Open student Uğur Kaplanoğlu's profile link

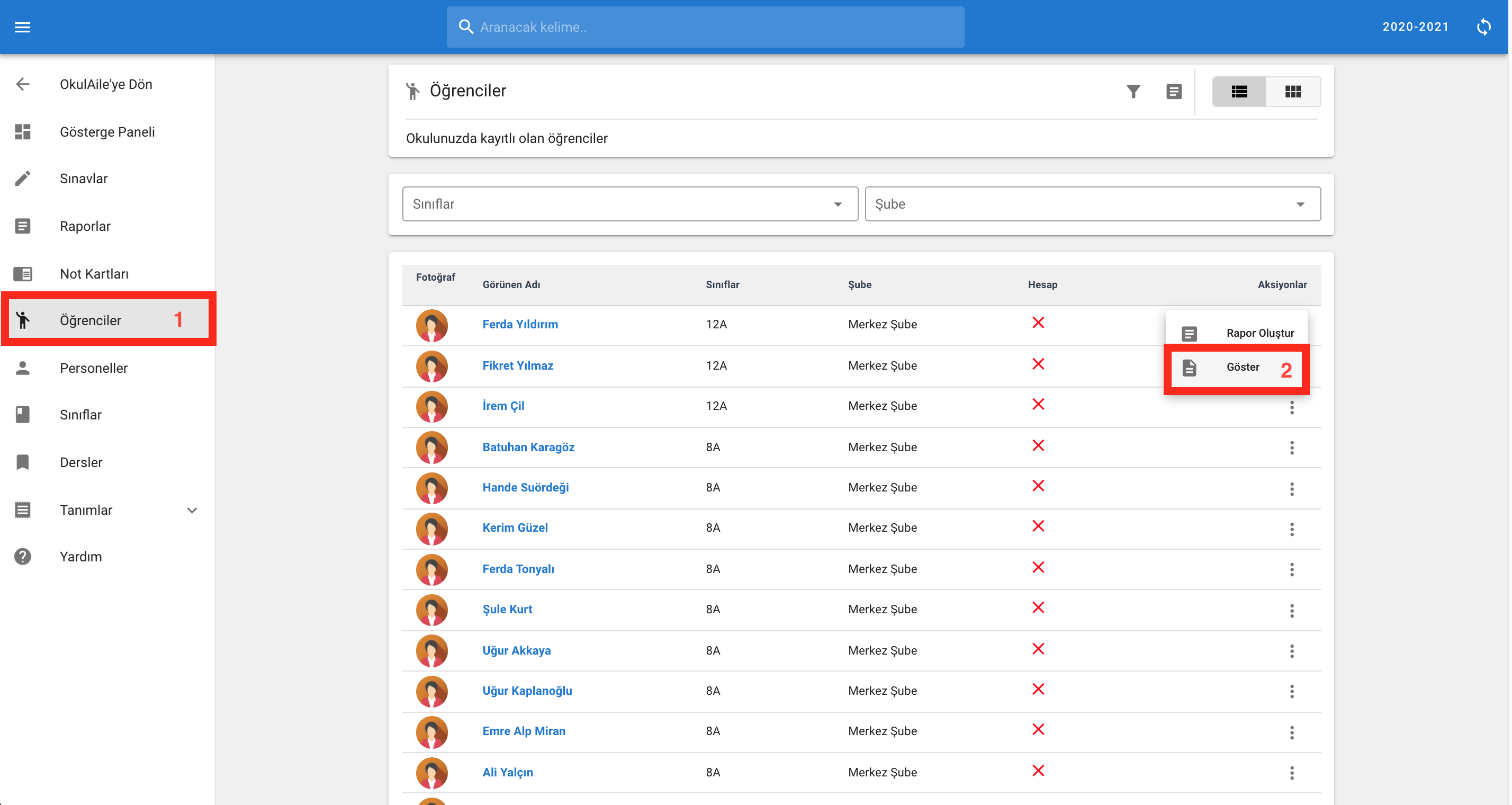click(x=527, y=691)
